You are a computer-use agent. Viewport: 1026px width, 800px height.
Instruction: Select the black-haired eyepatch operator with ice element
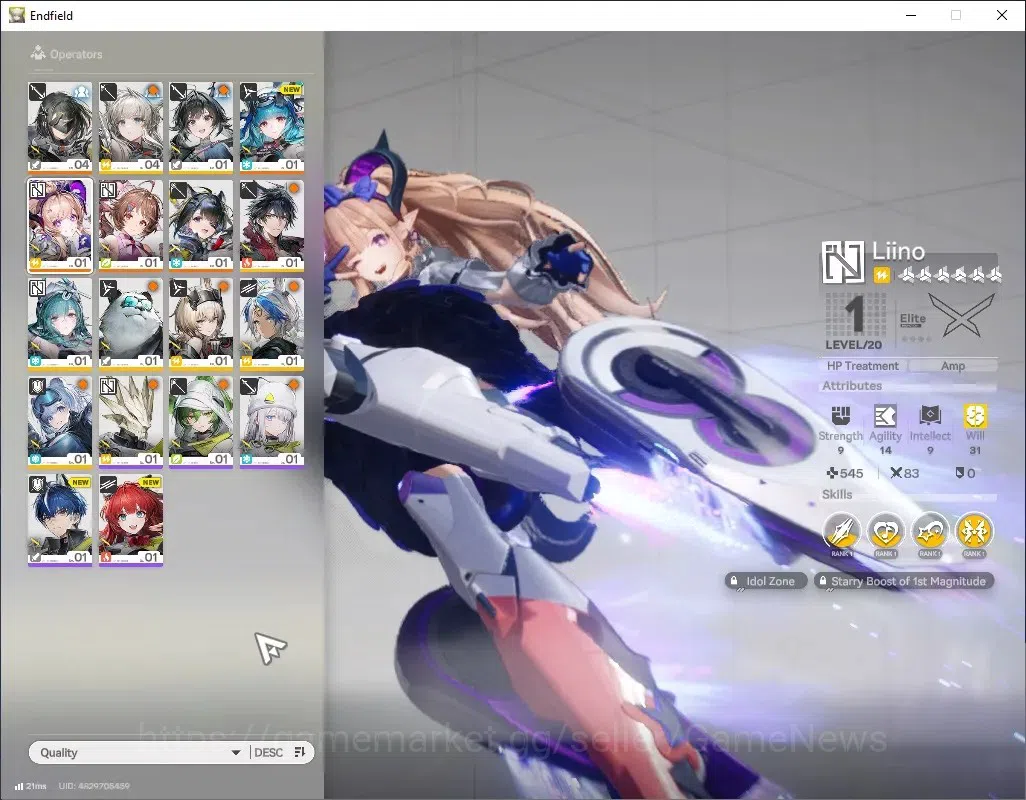point(201,225)
